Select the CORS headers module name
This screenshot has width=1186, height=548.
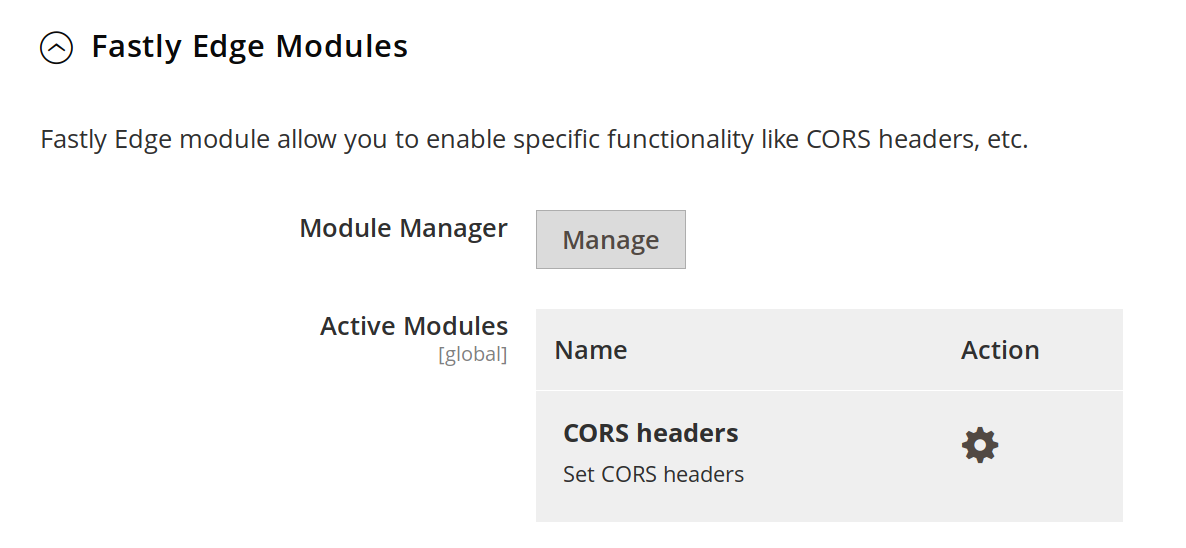click(650, 433)
